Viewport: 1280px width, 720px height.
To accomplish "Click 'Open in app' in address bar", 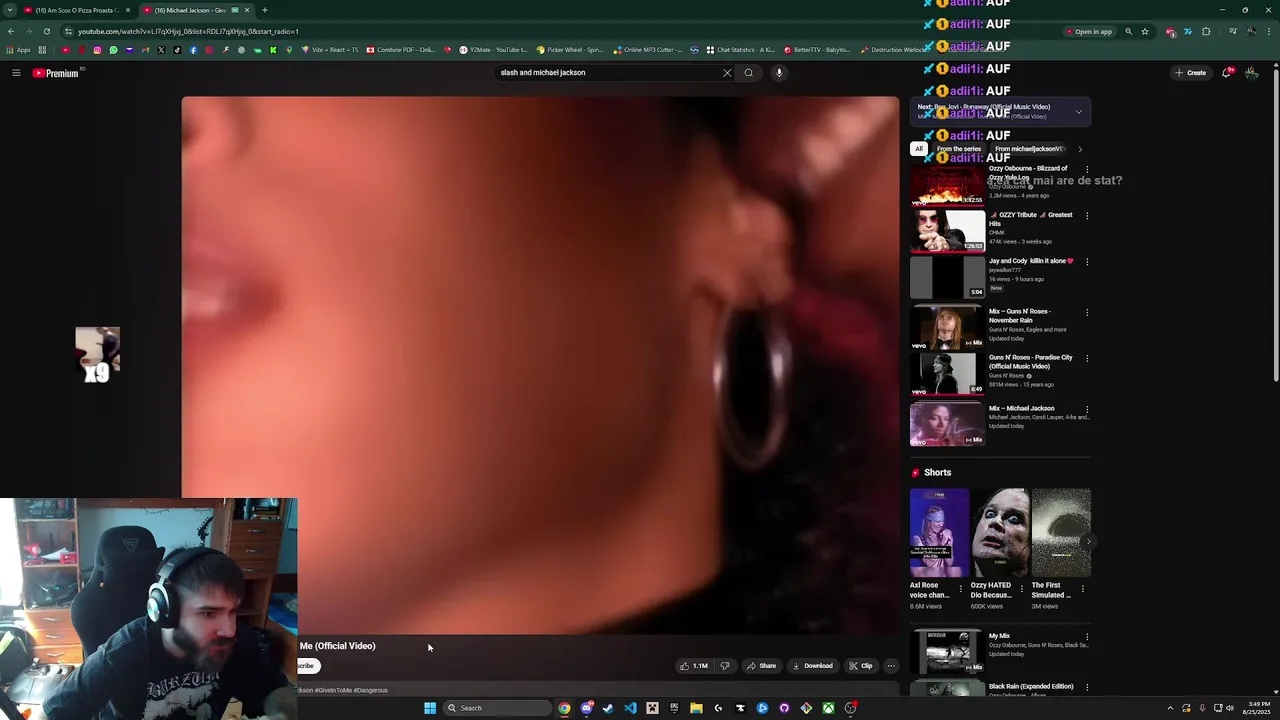I will [x=1088, y=31].
